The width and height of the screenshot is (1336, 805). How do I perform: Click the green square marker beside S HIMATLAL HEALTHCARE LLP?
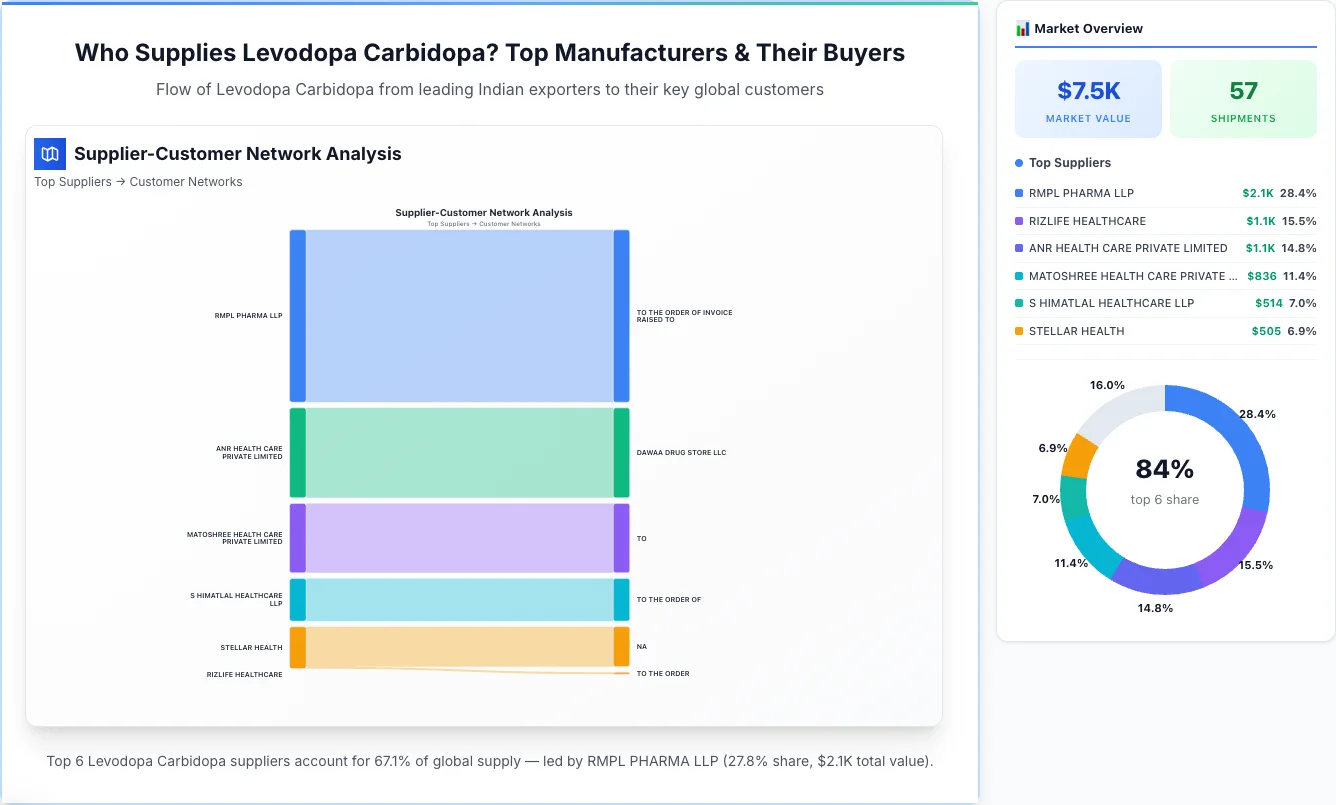tap(1019, 303)
